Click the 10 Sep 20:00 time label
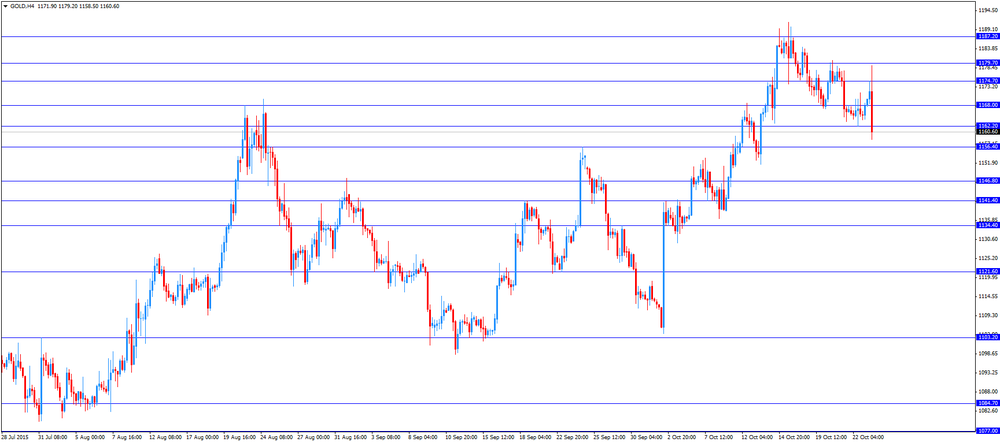Viewport: 1000px width, 442px height. [462, 438]
